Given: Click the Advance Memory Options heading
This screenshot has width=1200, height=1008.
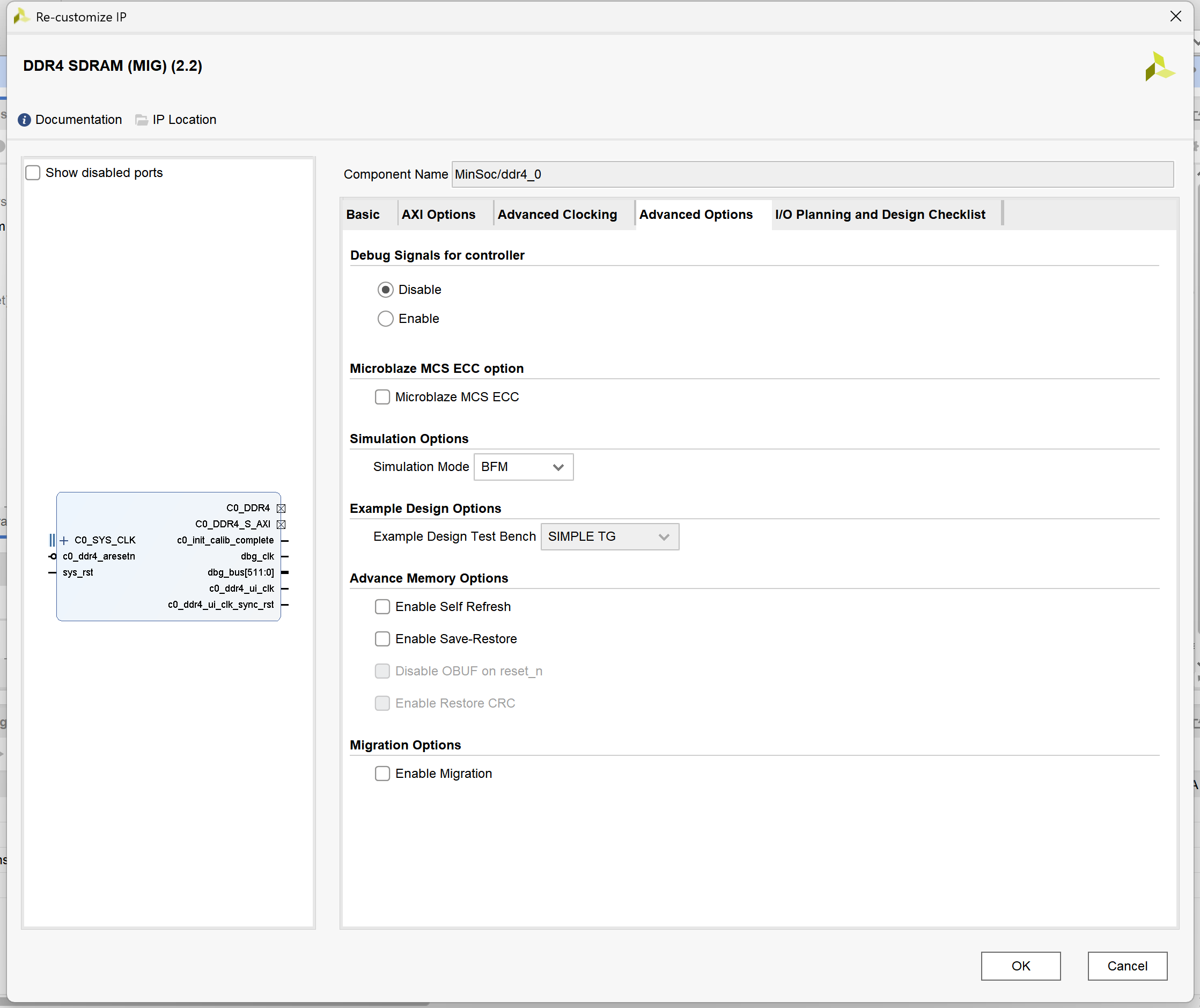Looking at the screenshot, I should click(x=429, y=578).
